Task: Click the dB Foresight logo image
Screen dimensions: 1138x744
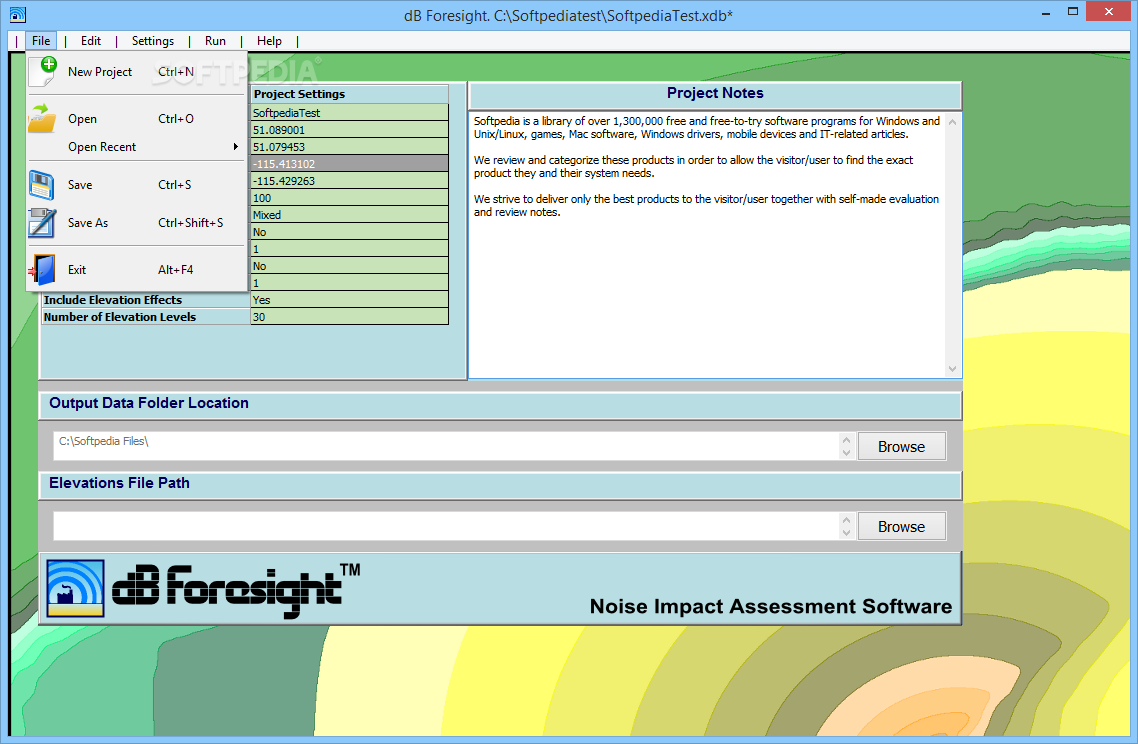Action: (x=75, y=589)
